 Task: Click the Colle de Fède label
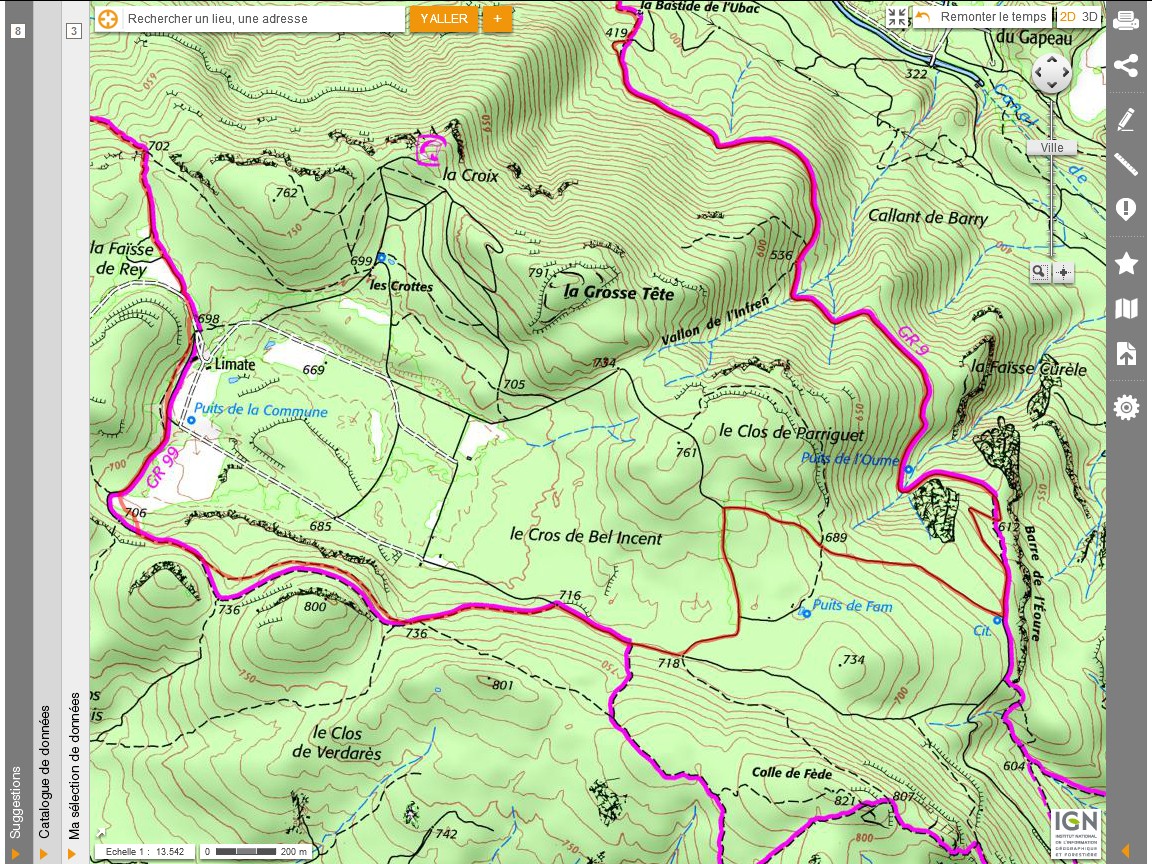coord(791,773)
